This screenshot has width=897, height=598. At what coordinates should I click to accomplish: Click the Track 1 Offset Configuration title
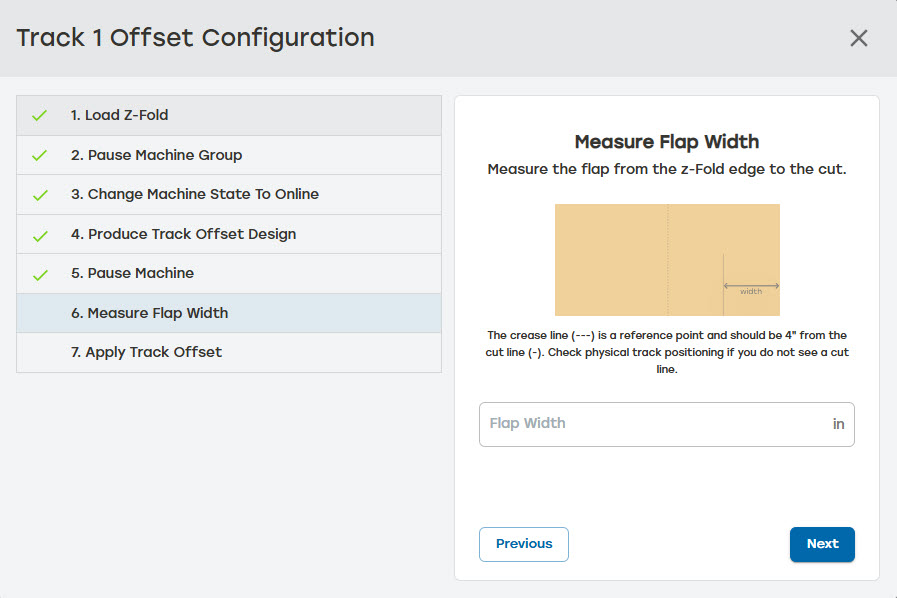coord(195,38)
